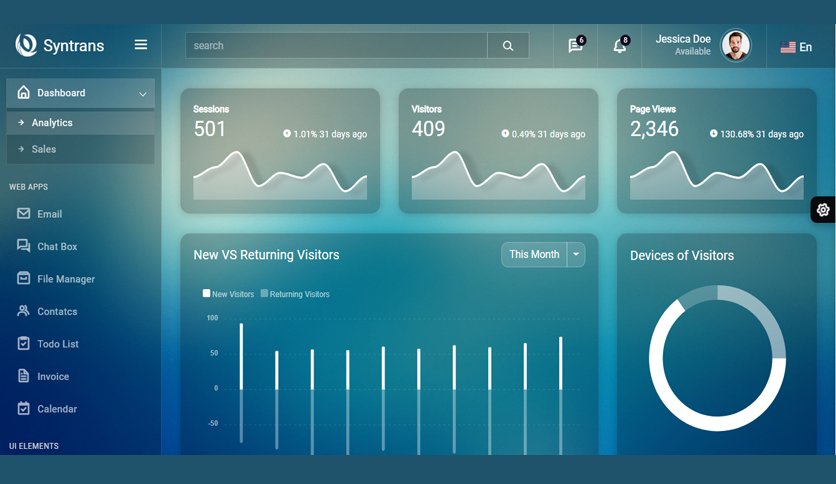Image resolution: width=836 pixels, height=484 pixels.
Task: Open the messages icon with badge 6
Action: pyautogui.click(x=576, y=45)
